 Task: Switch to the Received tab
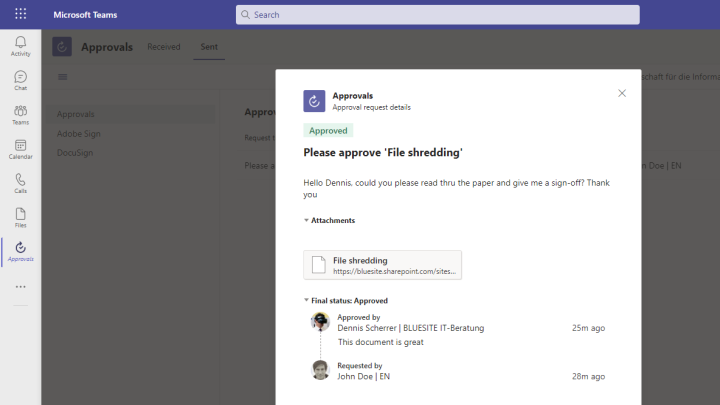tap(164, 47)
